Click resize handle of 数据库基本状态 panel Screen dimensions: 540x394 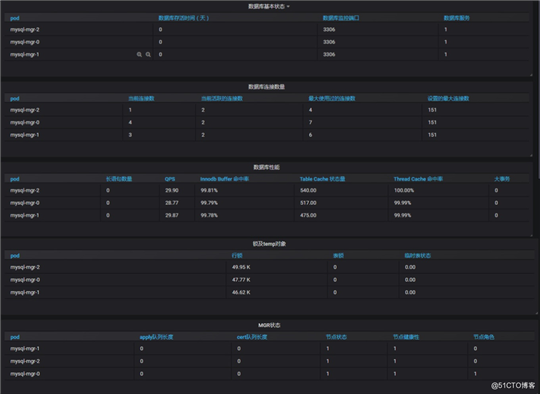[x=531, y=74]
